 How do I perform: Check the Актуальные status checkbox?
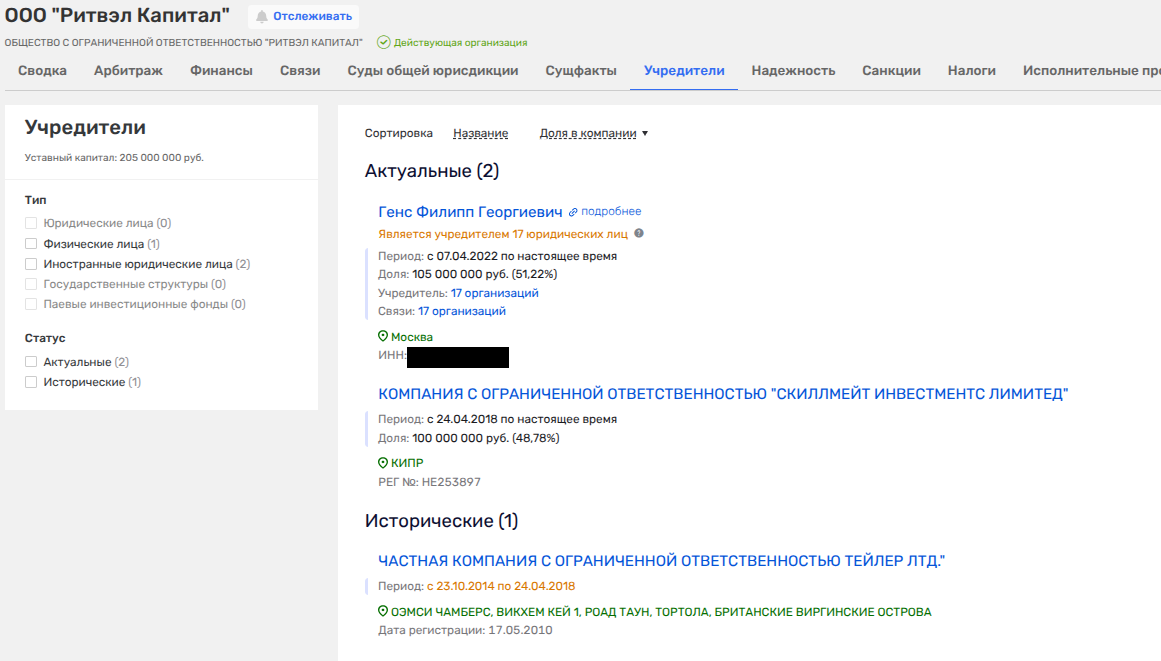click(31, 362)
